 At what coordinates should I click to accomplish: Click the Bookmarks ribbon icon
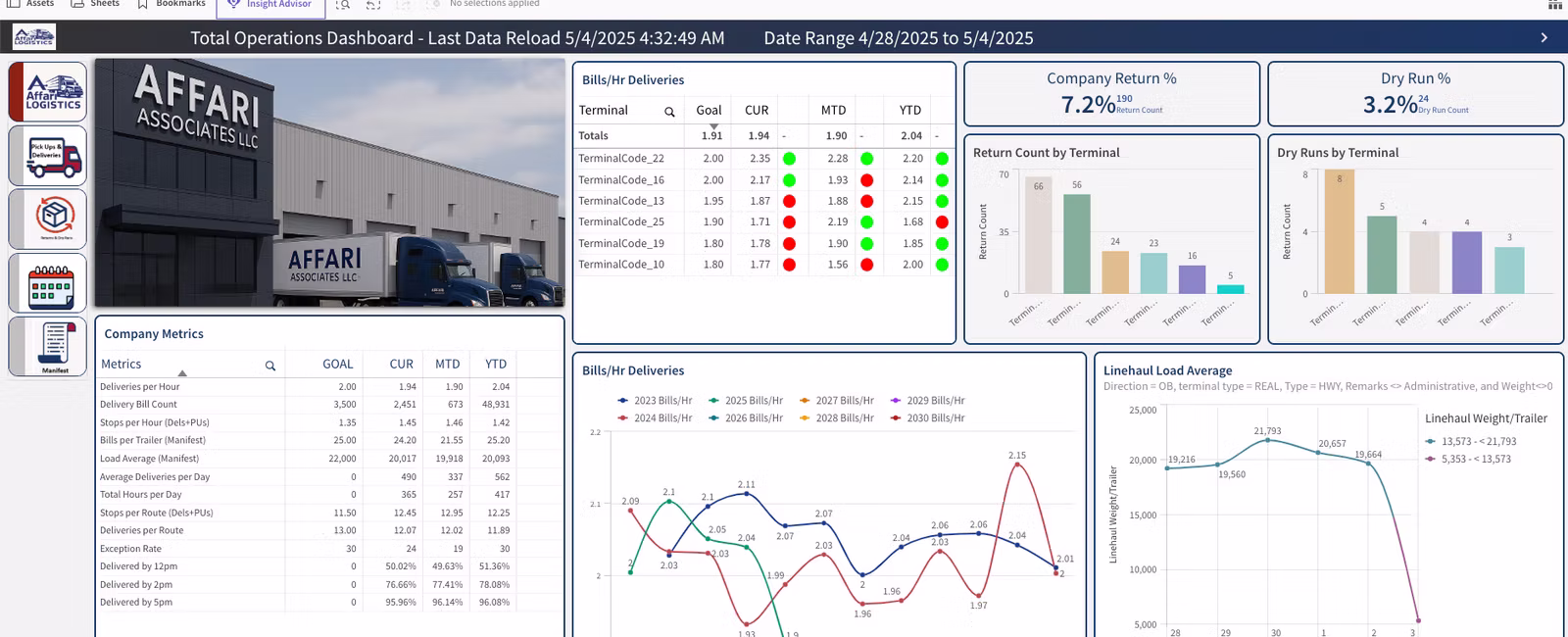click(x=143, y=4)
